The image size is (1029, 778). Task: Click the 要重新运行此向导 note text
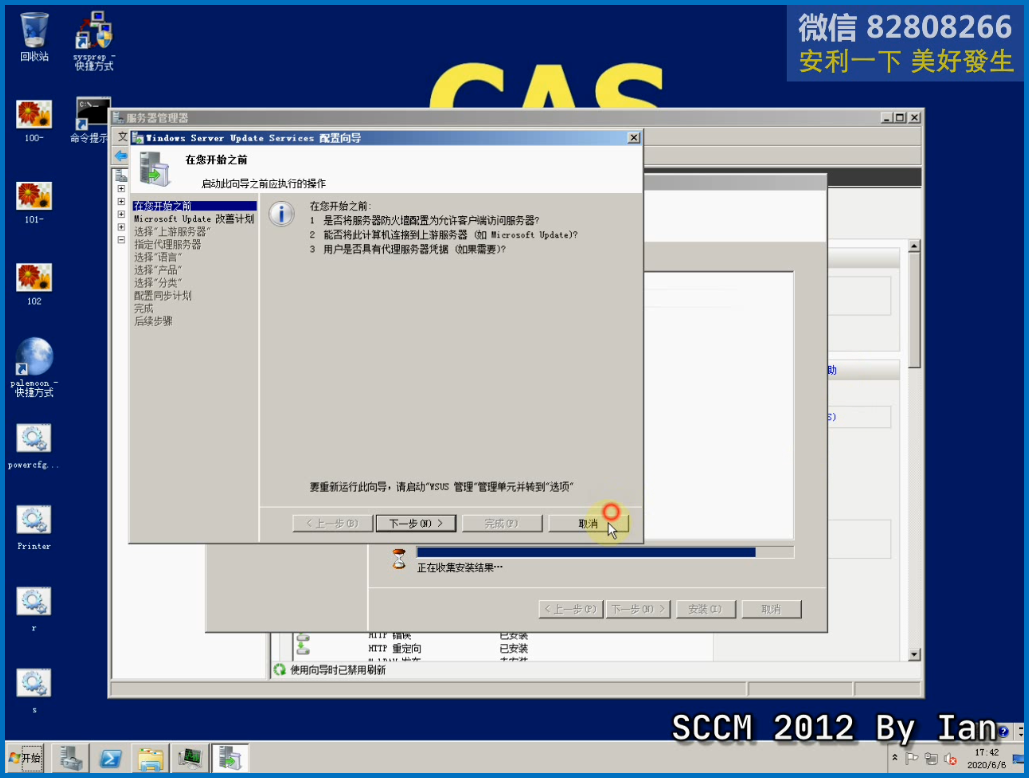(442, 487)
